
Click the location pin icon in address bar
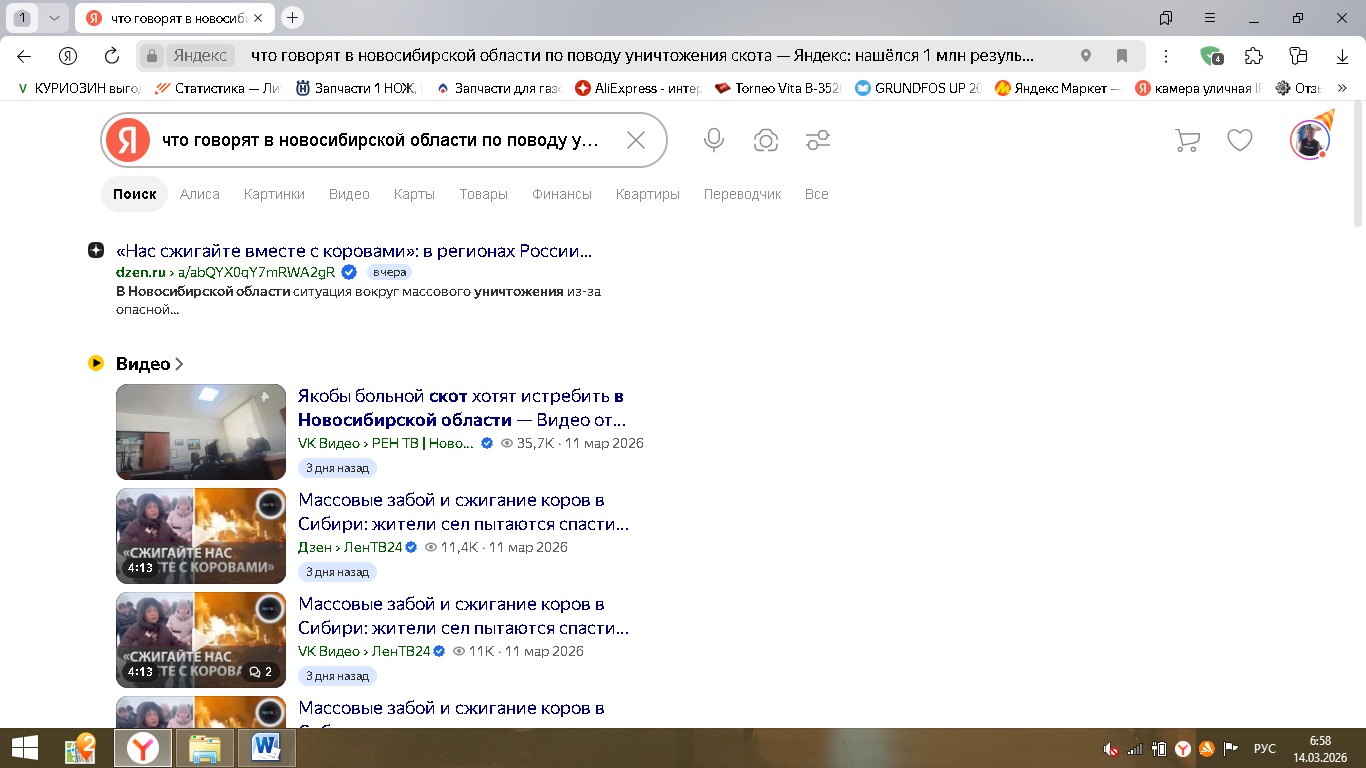point(1086,56)
